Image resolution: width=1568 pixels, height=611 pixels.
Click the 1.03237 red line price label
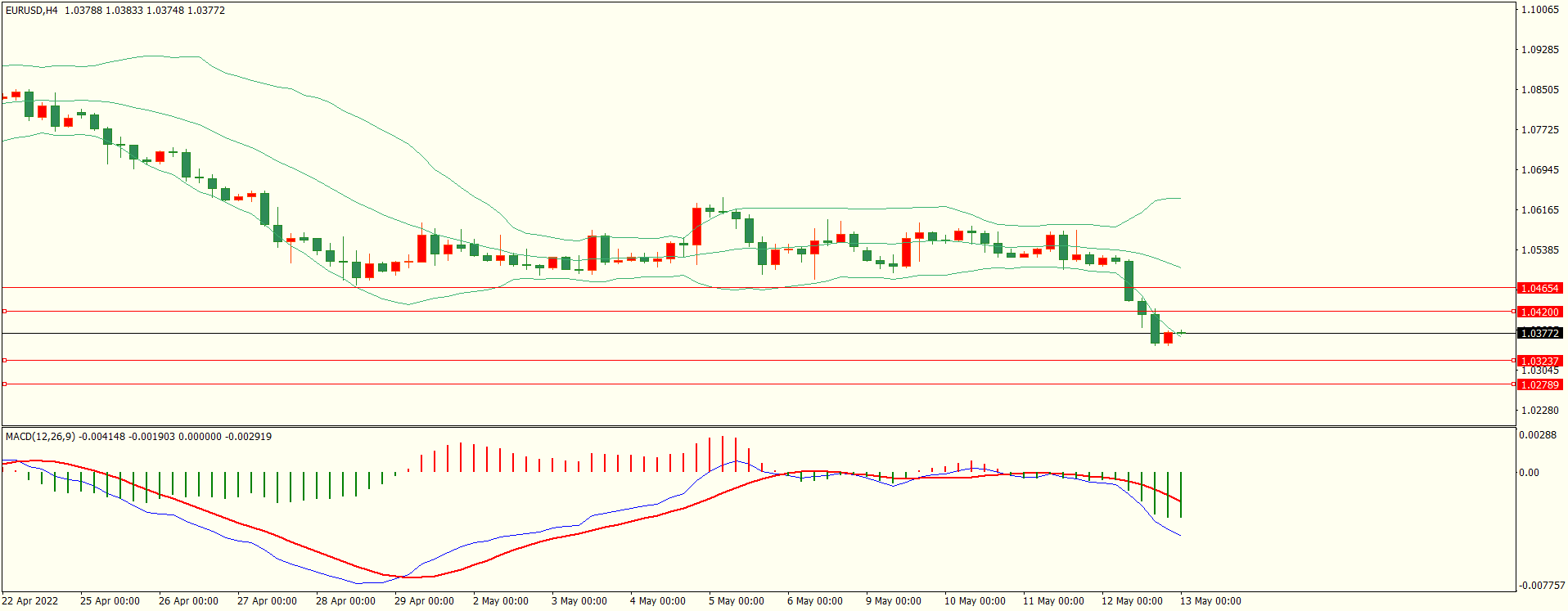(x=1539, y=361)
